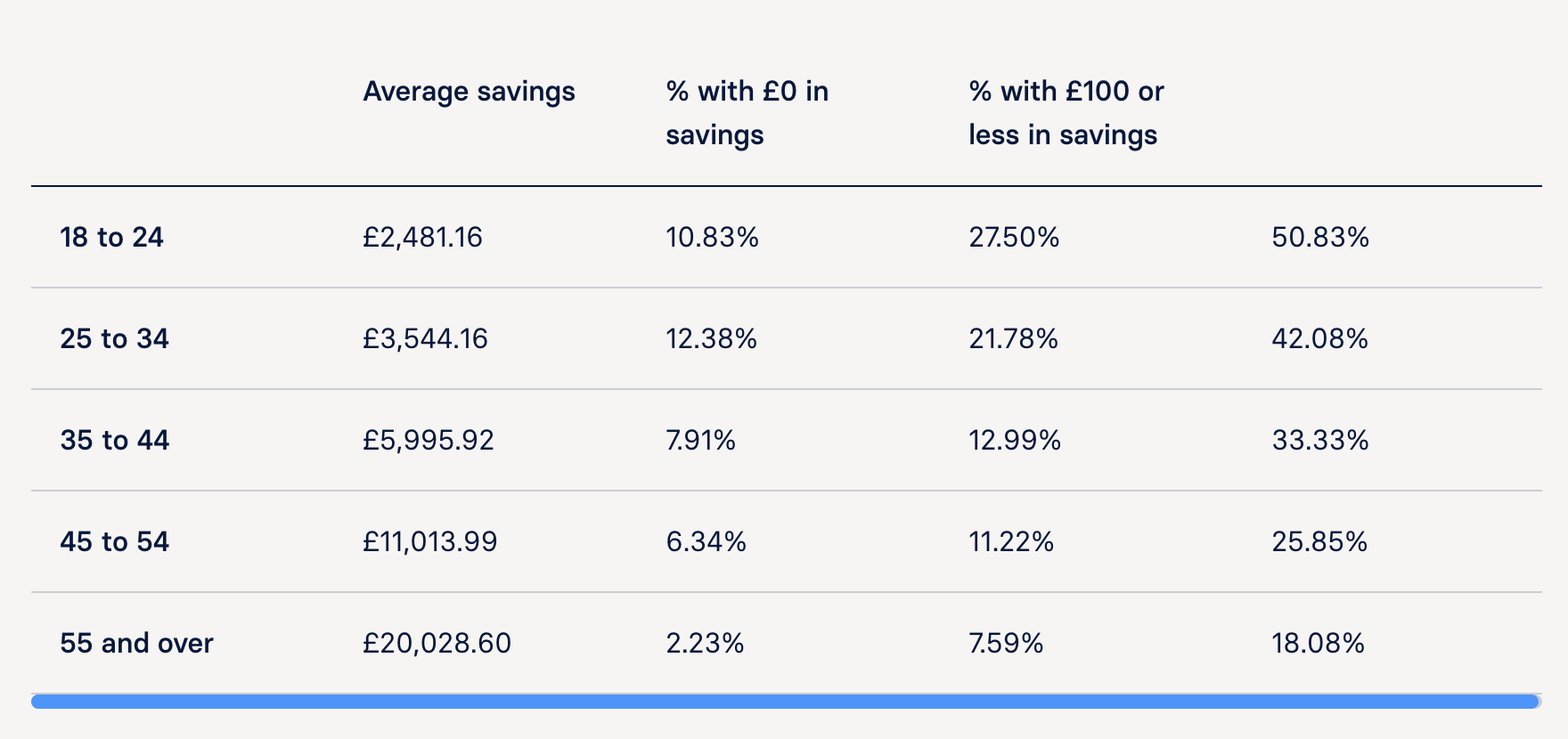
Task: Select the "25 to 34" row label
Action: [x=114, y=339]
